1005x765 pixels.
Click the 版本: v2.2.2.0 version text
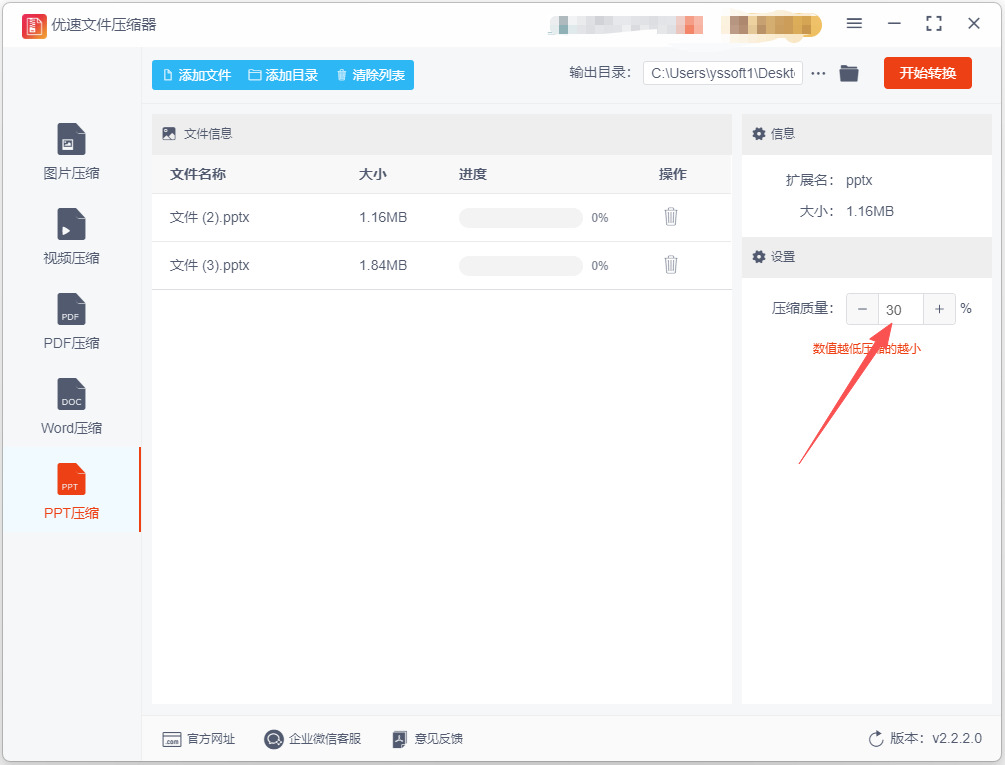click(936, 738)
